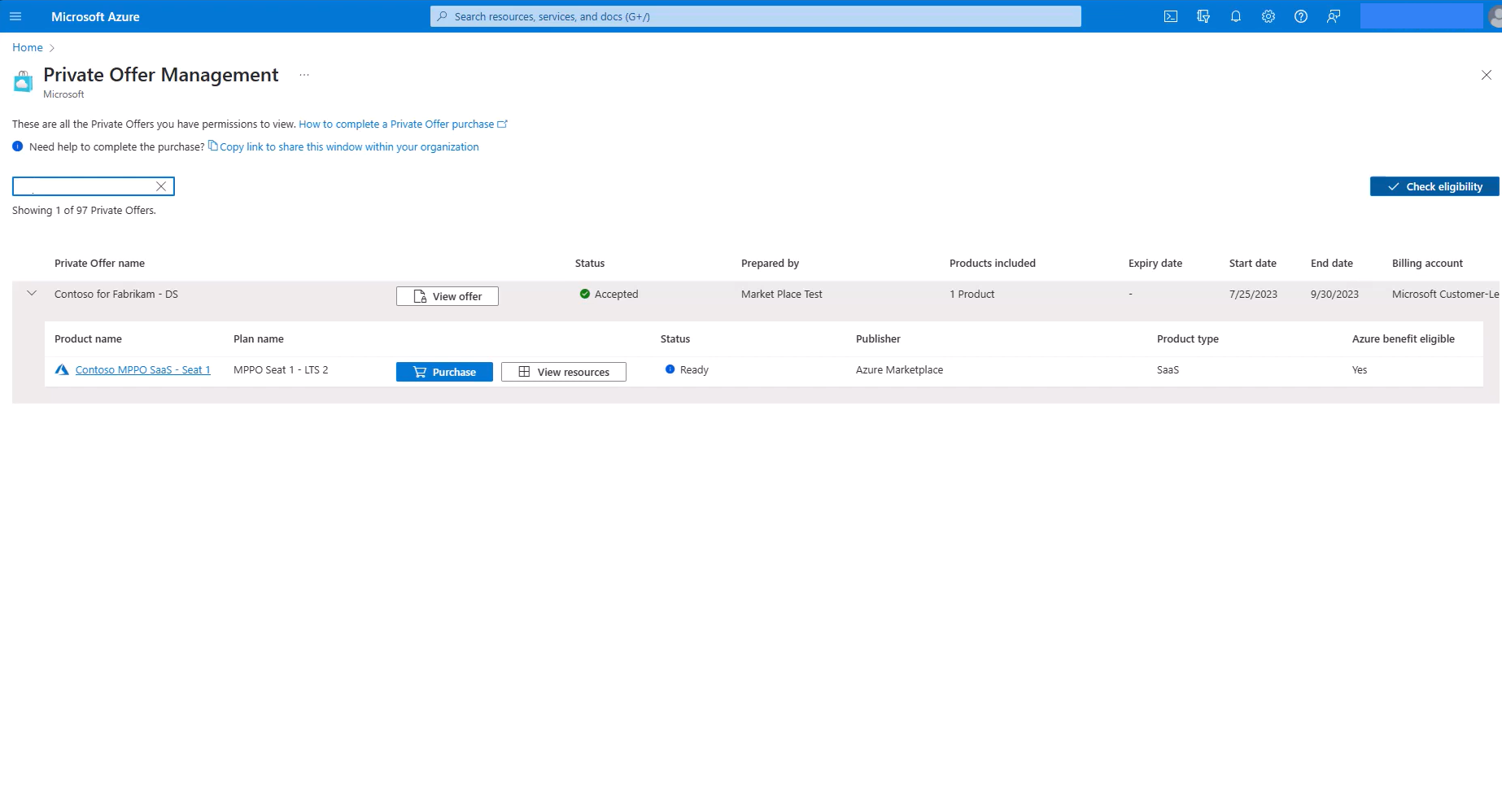Open How to complete a Private Offer purchase
Viewport: 1502px width, 812px height.
[403, 124]
